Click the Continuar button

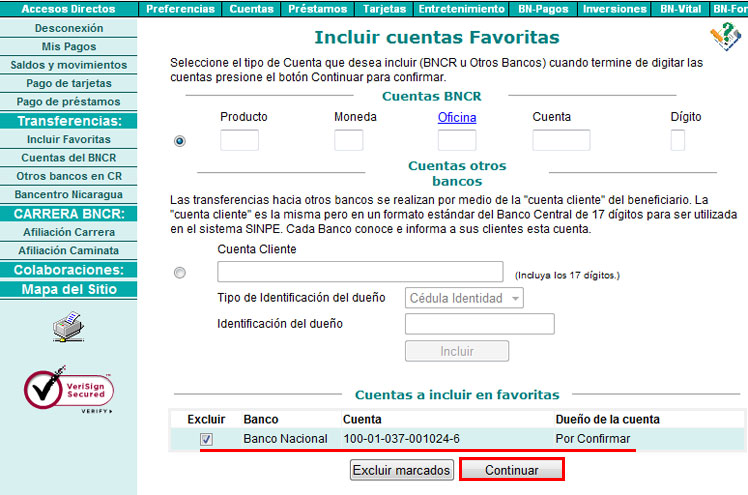point(512,470)
